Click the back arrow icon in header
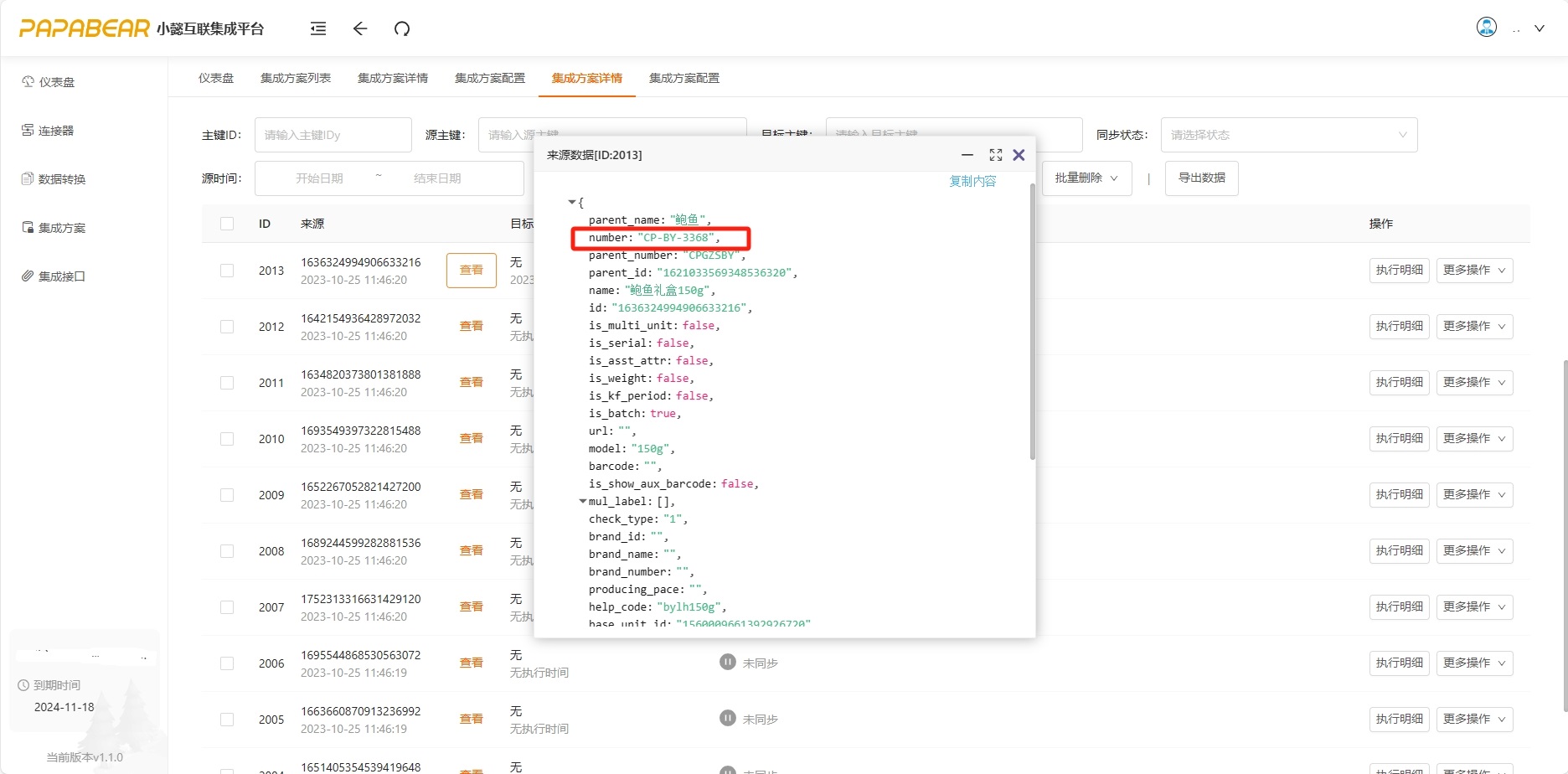Image resolution: width=1568 pixels, height=774 pixels. click(x=360, y=28)
